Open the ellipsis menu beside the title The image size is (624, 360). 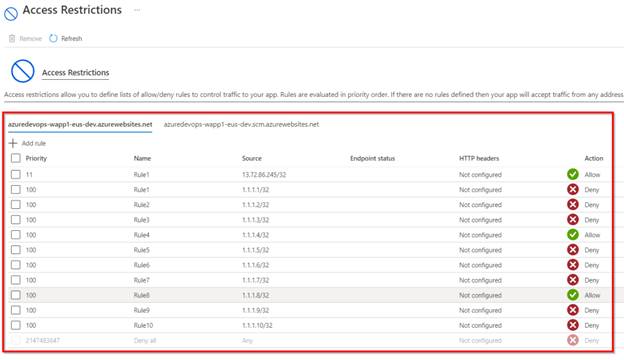[x=137, y=10]
